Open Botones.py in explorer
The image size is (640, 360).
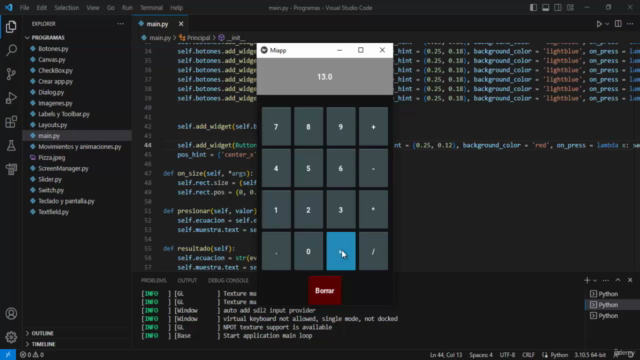pyautogui.click(x=53, y=49)
